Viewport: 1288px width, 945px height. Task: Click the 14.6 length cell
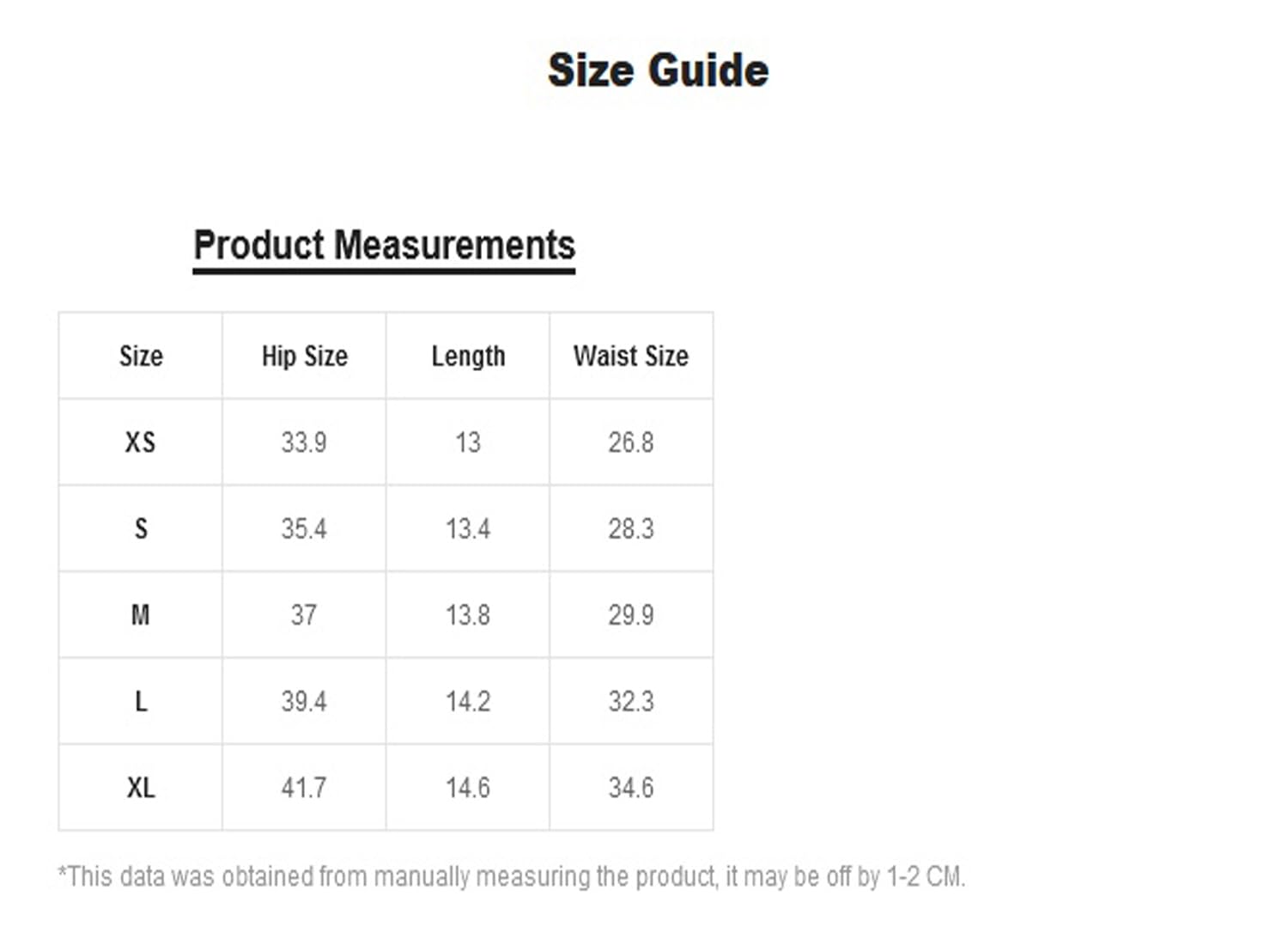point(468,788)
